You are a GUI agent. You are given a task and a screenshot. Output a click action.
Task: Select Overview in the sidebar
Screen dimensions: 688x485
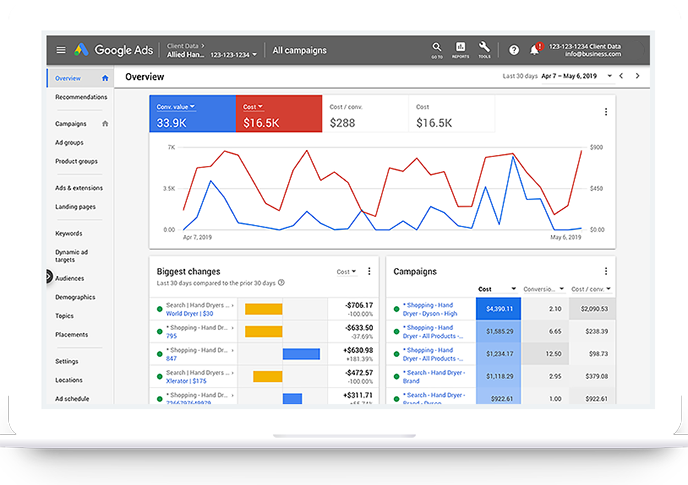[x=68, y=78]
